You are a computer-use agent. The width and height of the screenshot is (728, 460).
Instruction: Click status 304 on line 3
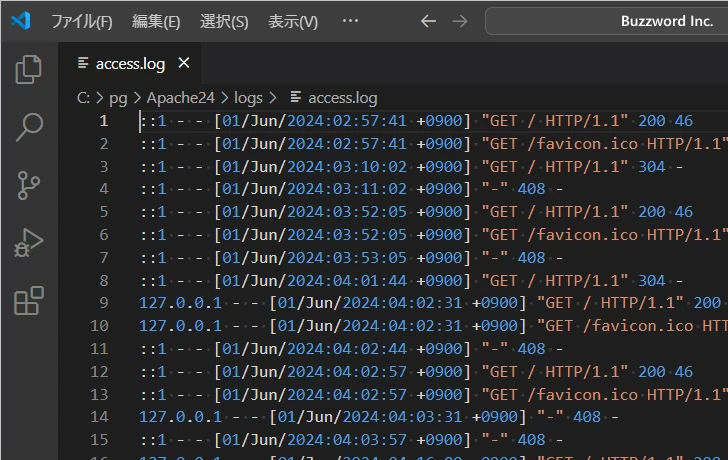click(x=652, y=167)
